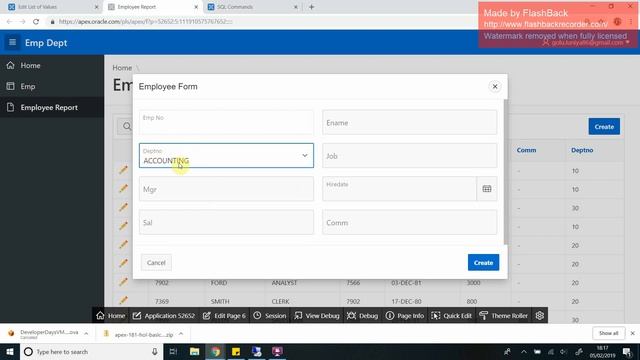Click the Deptno column header
Screen dimensions: 640x360
[582, 150]
